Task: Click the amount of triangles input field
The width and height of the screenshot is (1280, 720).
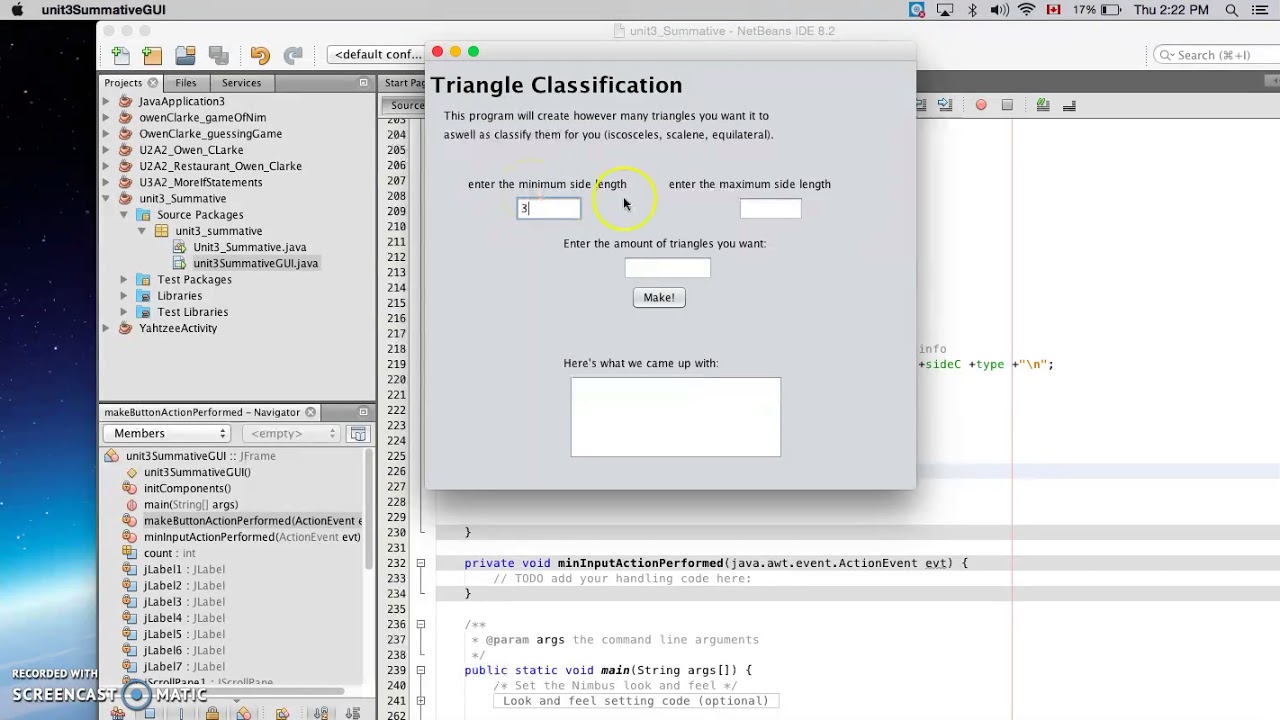Action: 667,267
